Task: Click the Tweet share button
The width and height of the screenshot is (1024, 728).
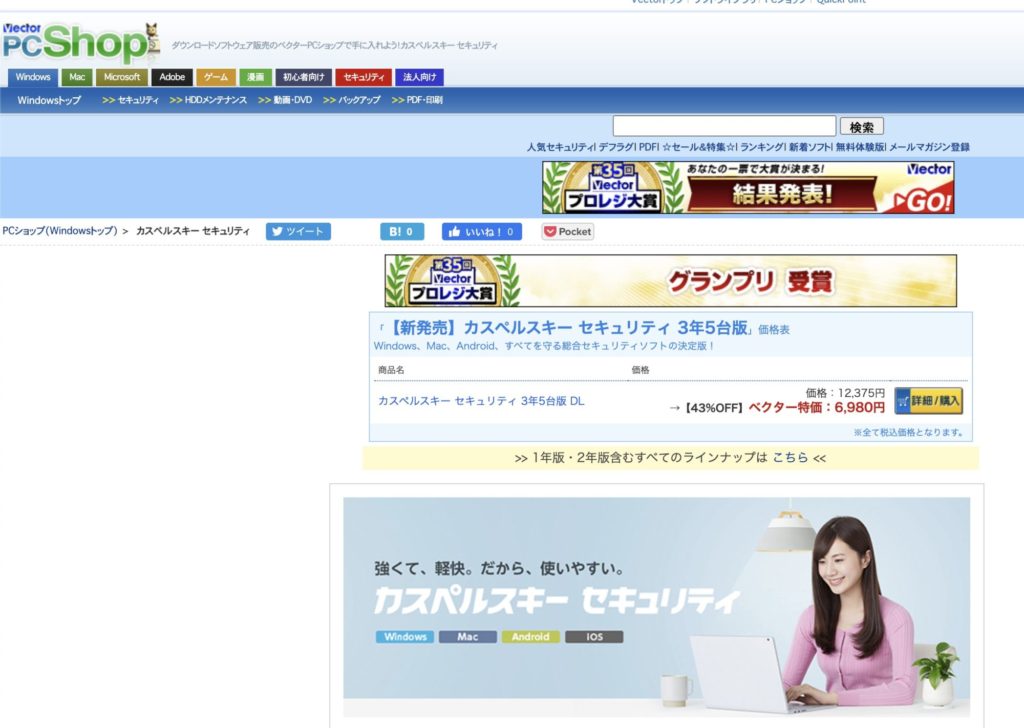Action: click(298, 231)
